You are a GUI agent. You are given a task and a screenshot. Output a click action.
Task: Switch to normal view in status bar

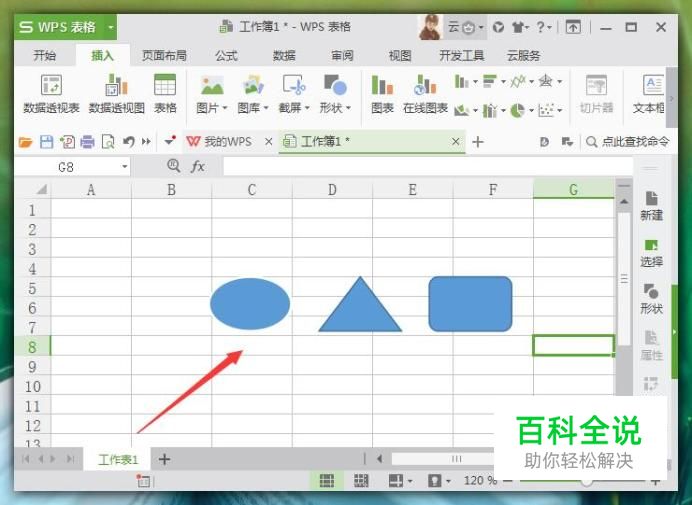[x=327, y=481]
